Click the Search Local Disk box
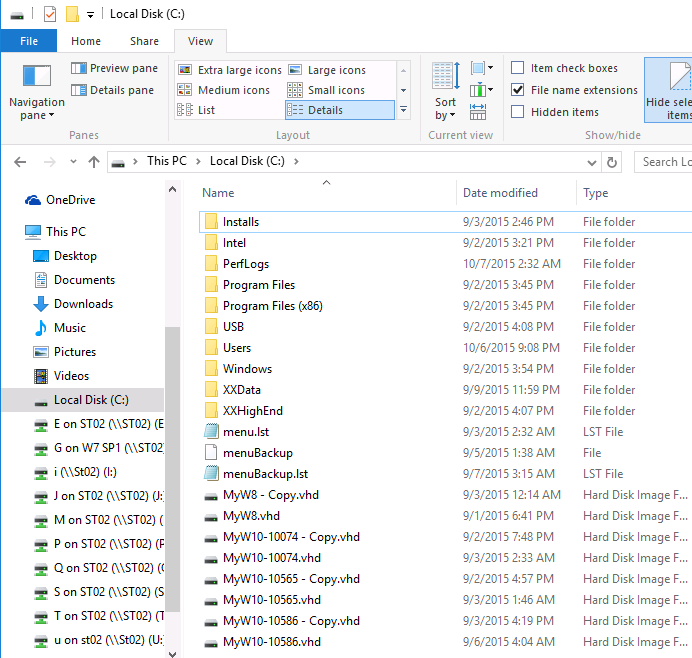This screenshot has width=692, height=658. (x=663, y=162)
